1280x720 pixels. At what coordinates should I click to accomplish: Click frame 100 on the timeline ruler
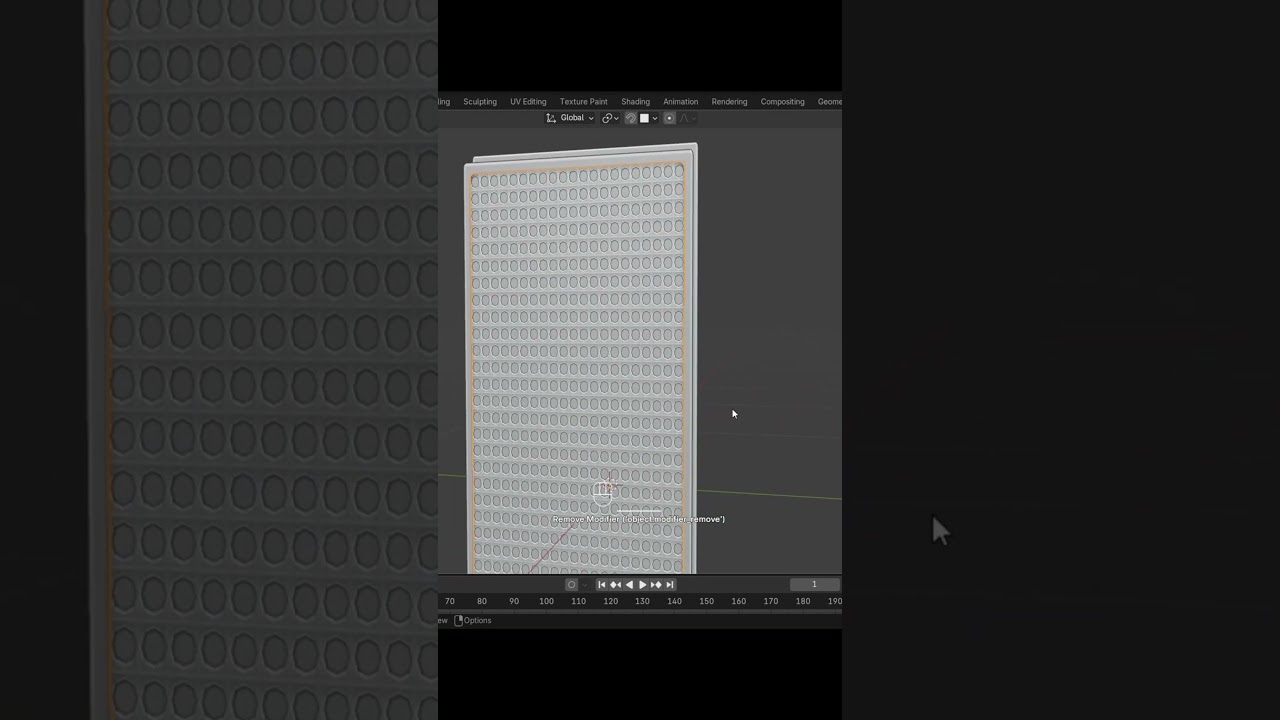click(546, 601)
